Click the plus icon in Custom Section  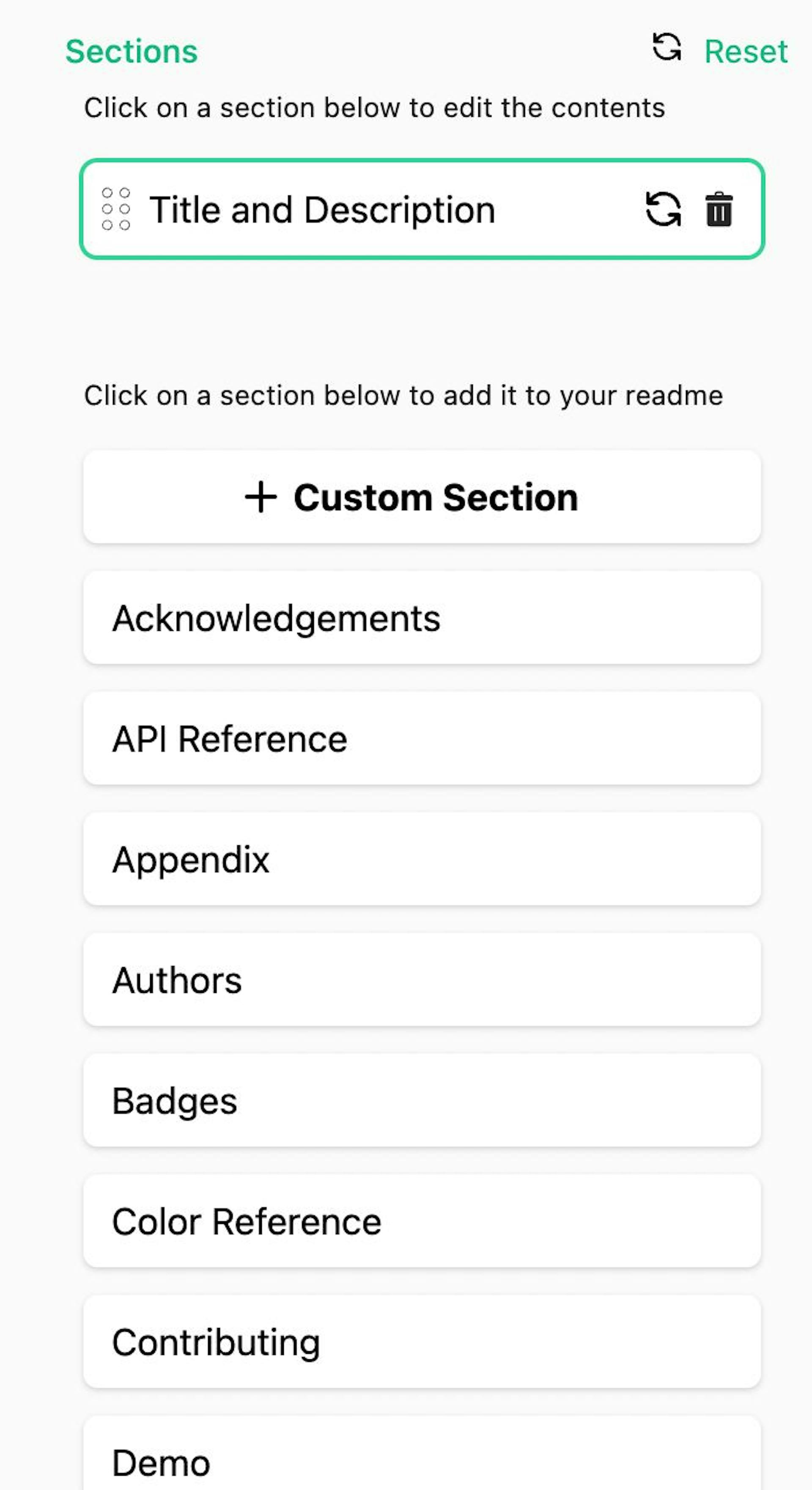261,496
